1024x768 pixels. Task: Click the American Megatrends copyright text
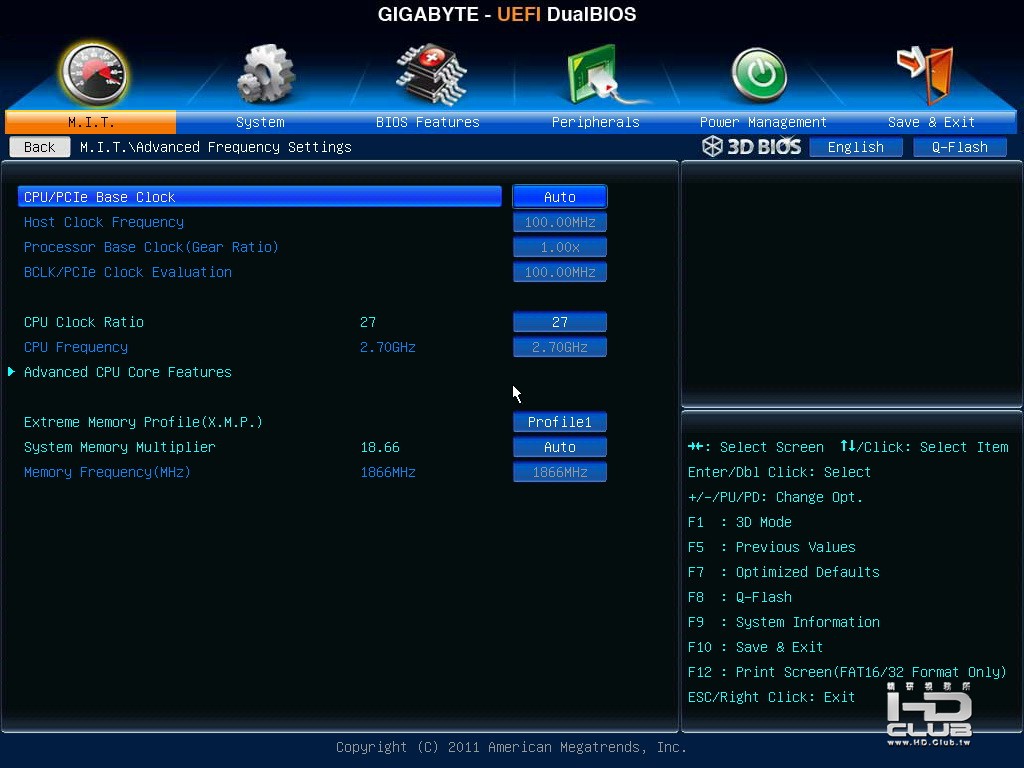tap(511, 747)
